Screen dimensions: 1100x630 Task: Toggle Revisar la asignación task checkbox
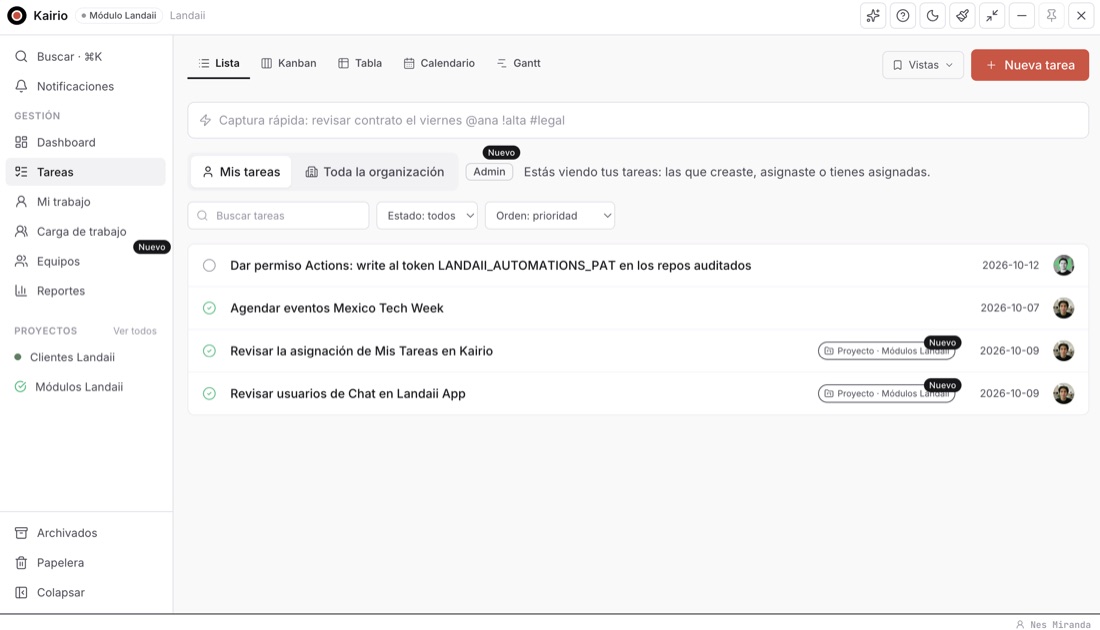click(x=209, y=351)
